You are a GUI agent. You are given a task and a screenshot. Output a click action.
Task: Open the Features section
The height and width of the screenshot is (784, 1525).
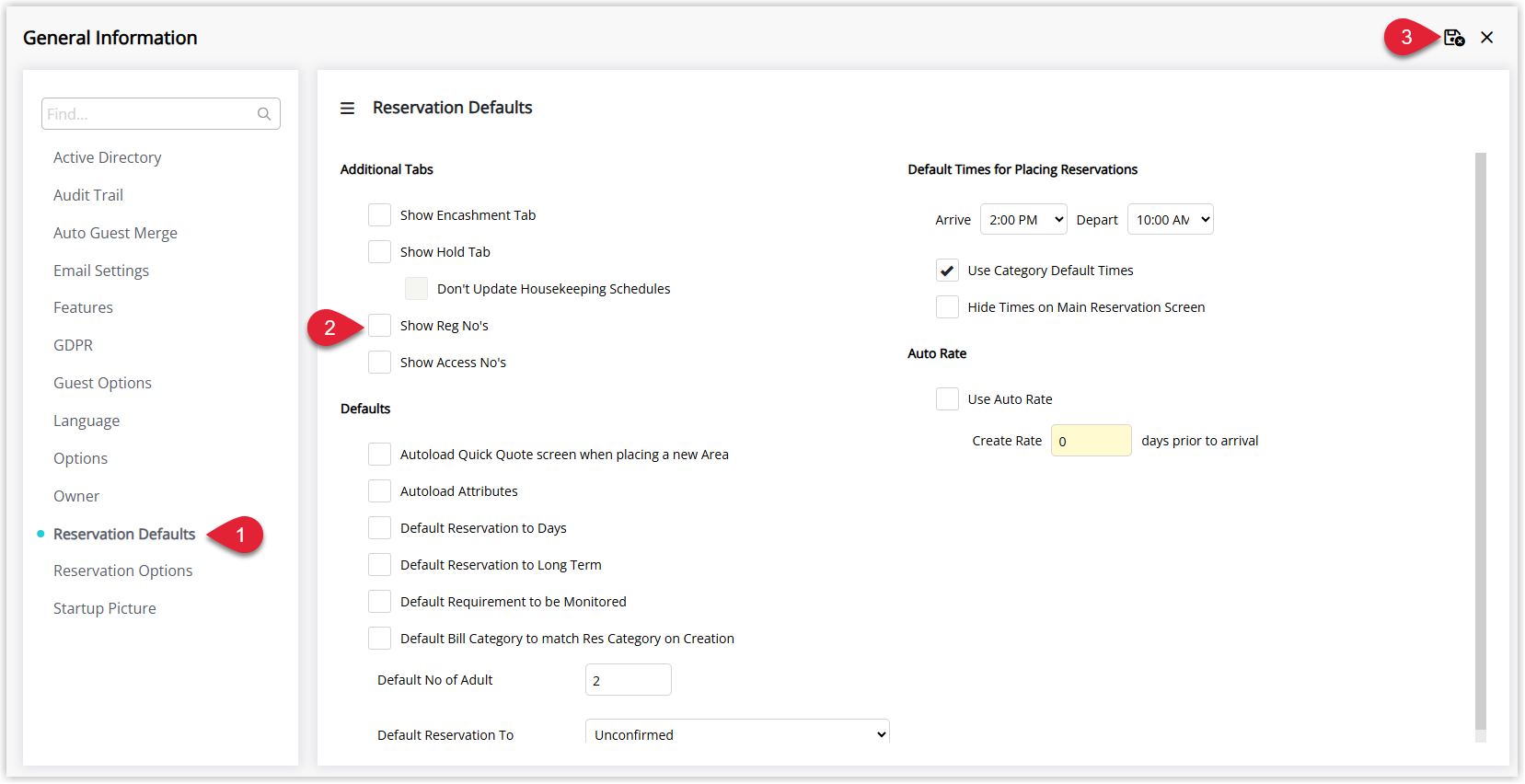(83, 307)
